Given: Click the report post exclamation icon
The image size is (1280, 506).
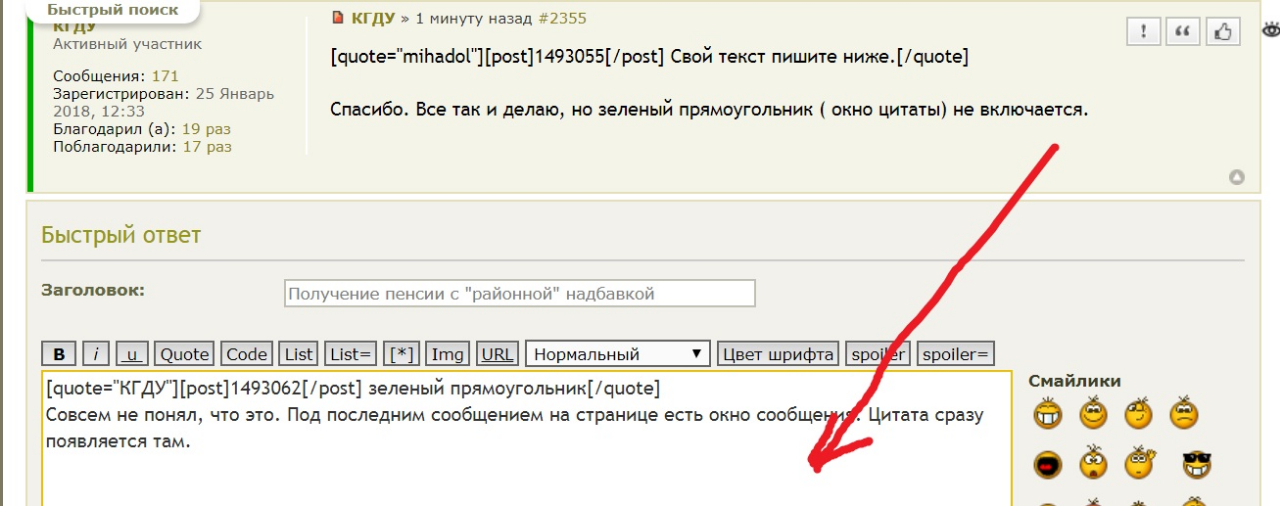Looking at the screenshot, I should tap(1143, 32).
